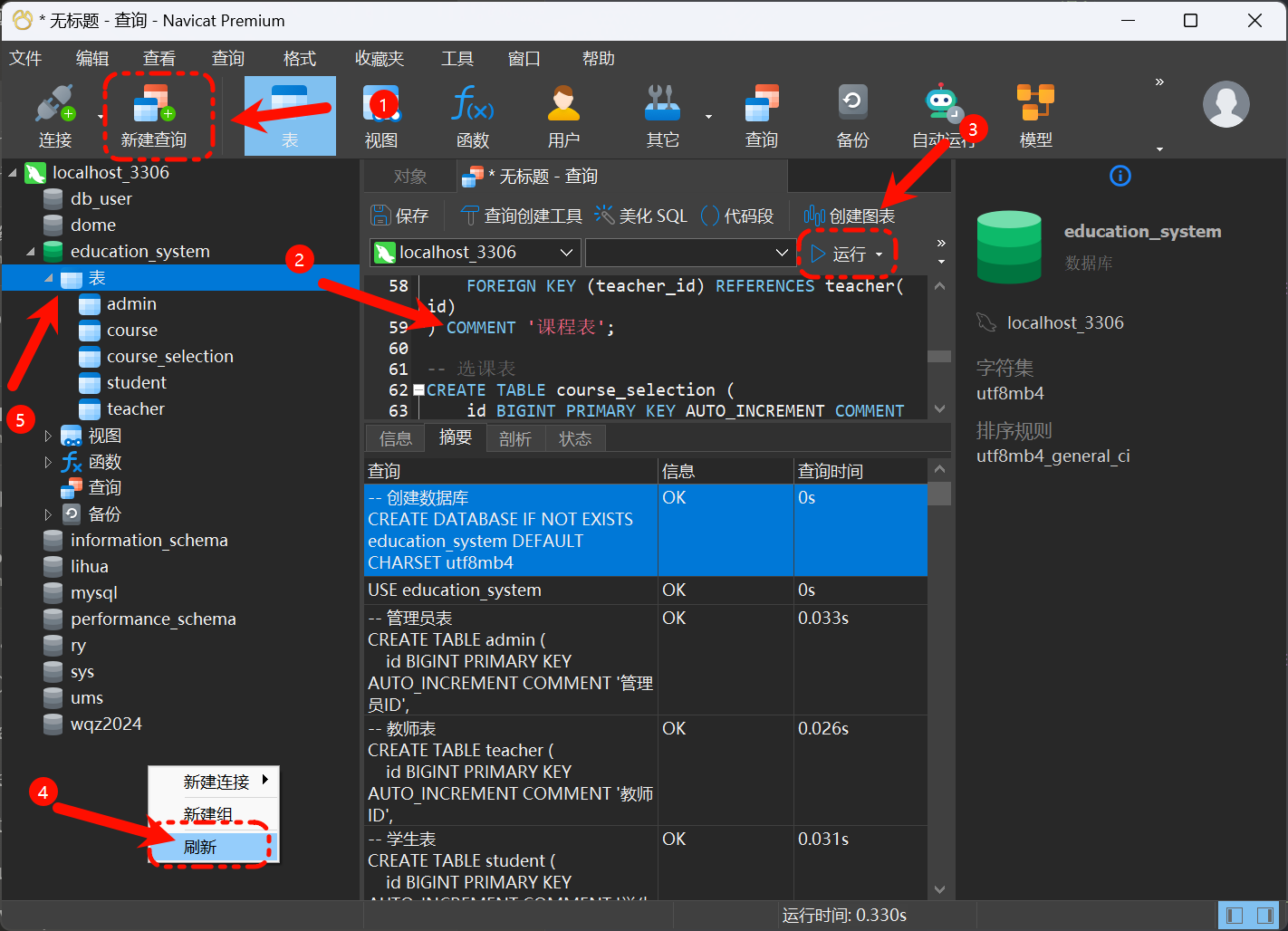Switch to the 状态 result tab
The image size is (1288, 931).
click(x=575, y=439)
